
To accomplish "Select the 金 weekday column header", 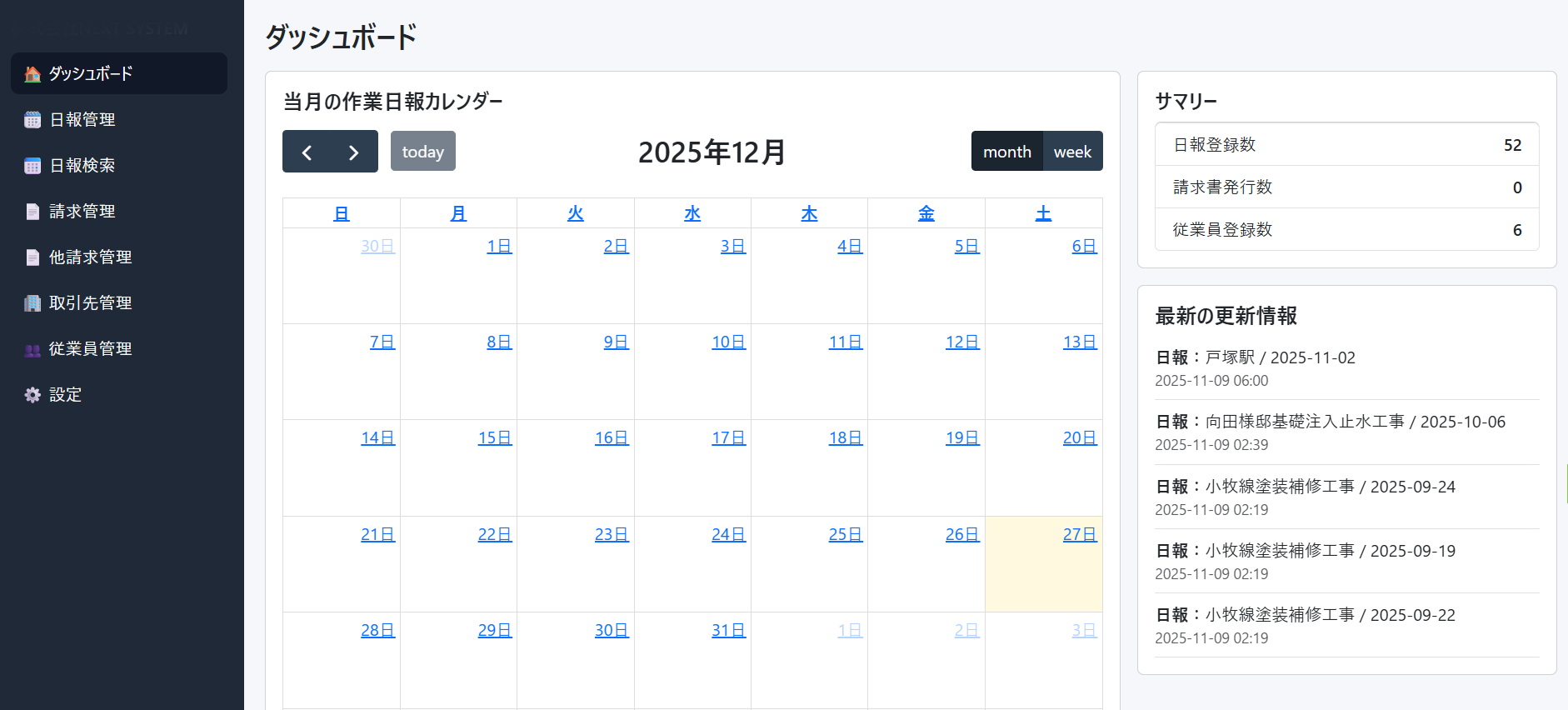I will pos(926,213).
